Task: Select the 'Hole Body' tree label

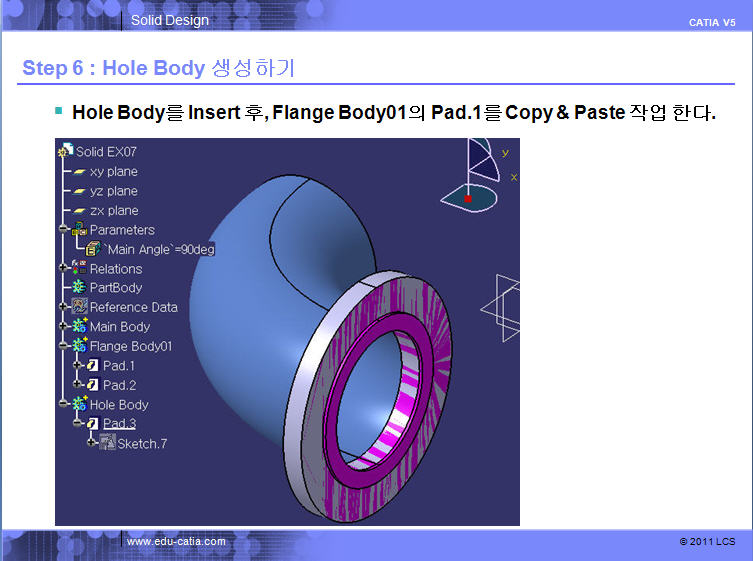Action: (119, 405)
